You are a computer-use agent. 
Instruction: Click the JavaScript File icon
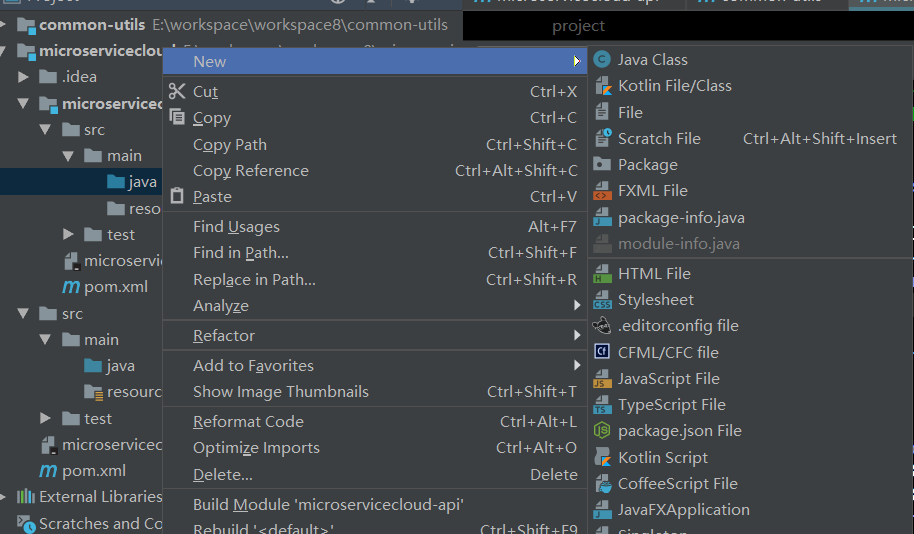[x=602, y=378]
